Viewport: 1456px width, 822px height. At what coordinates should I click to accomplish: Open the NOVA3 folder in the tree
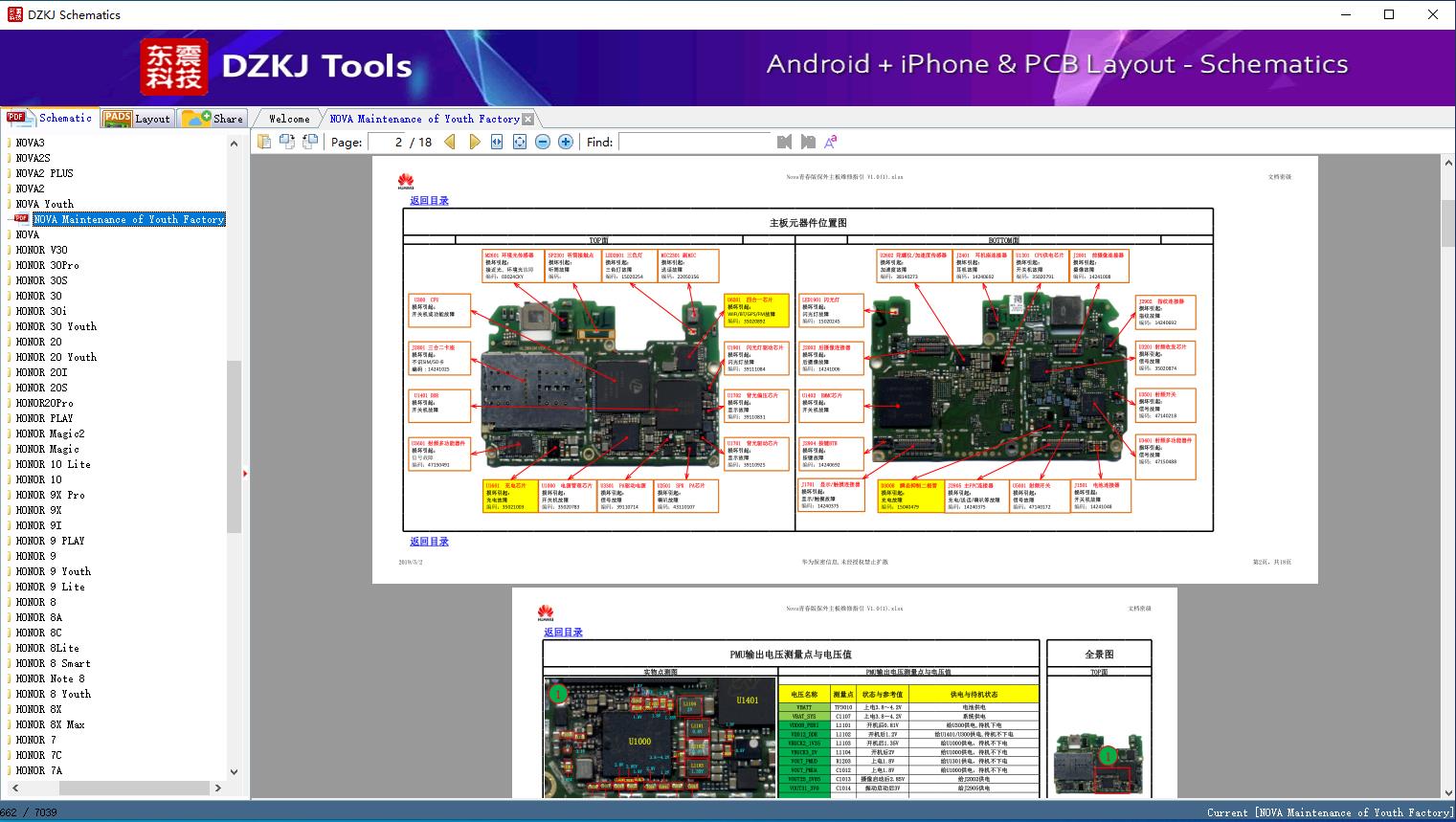click(30, 143)
